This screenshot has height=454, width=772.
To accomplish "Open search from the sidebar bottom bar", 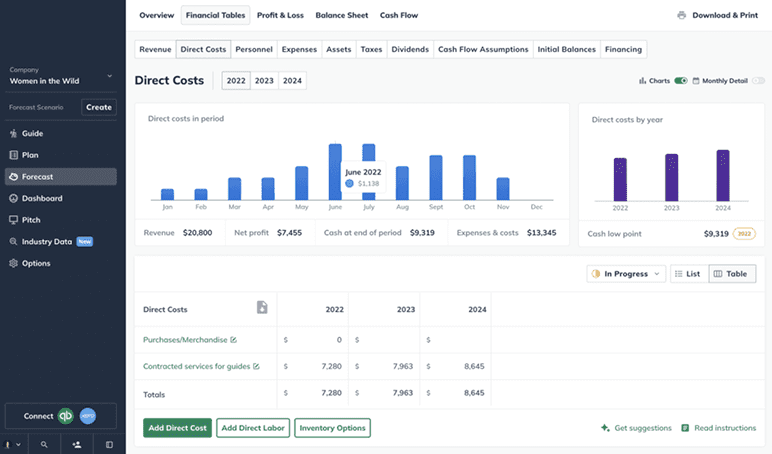I will [x=44, y=444].
